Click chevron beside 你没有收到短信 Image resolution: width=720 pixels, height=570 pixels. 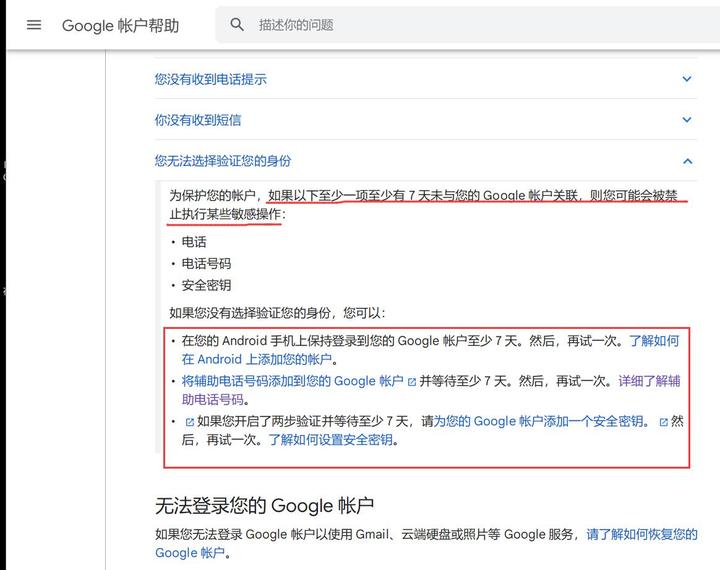pos(687,120)
